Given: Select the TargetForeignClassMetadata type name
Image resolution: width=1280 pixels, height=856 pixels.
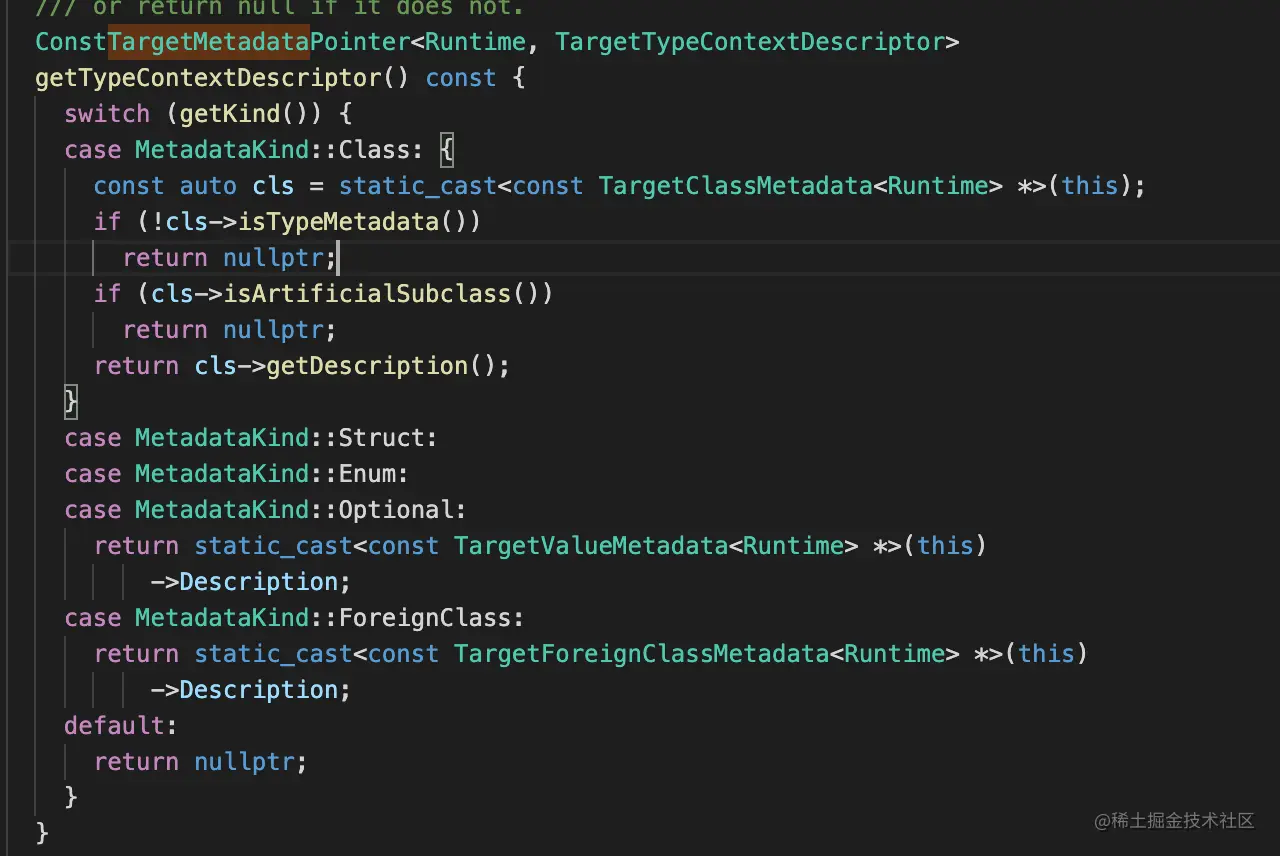Looking at the screenshot, I should coord(641,654).
